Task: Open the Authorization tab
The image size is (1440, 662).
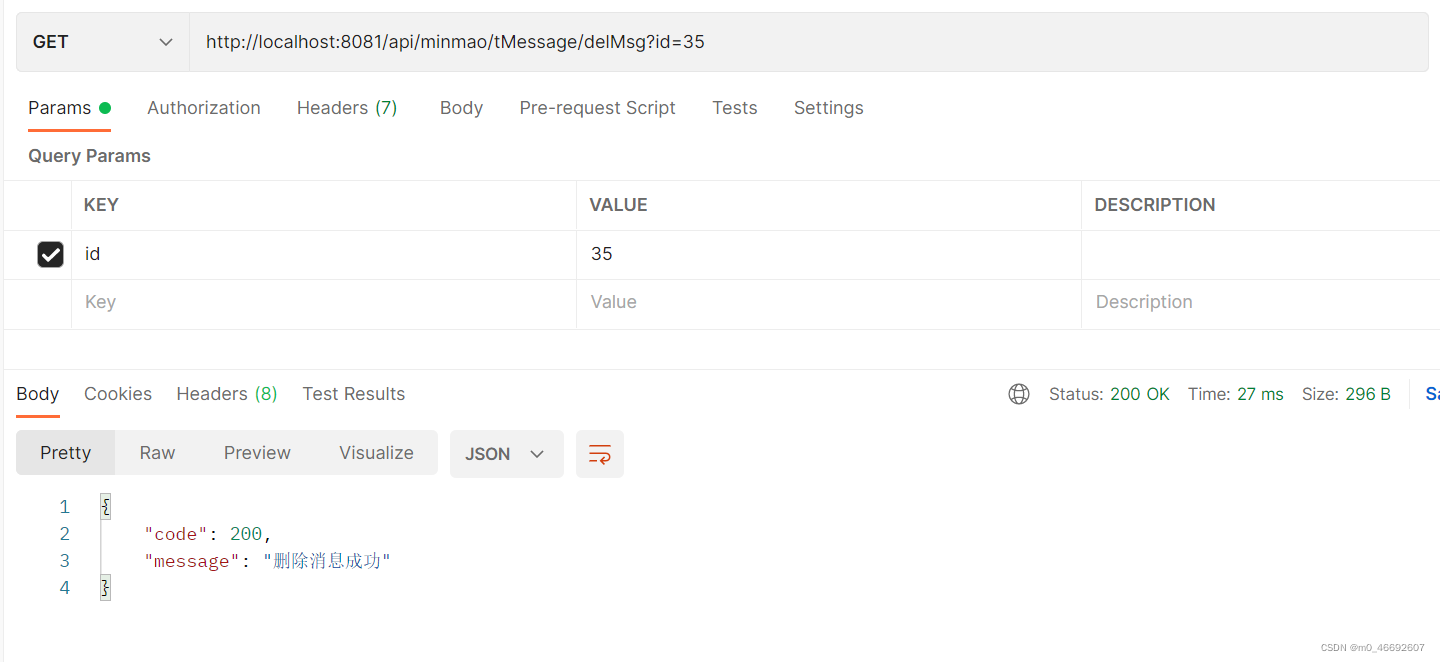Action: 204,108
